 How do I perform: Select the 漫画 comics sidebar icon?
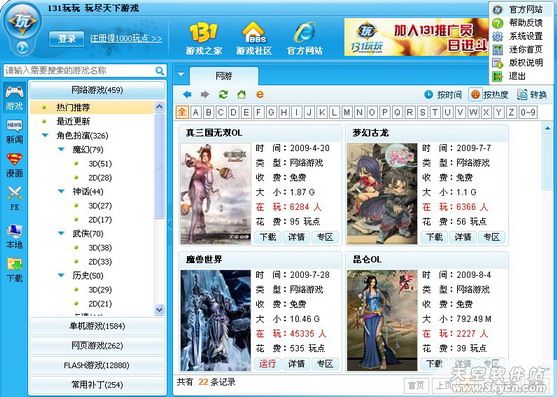(15, 165)
